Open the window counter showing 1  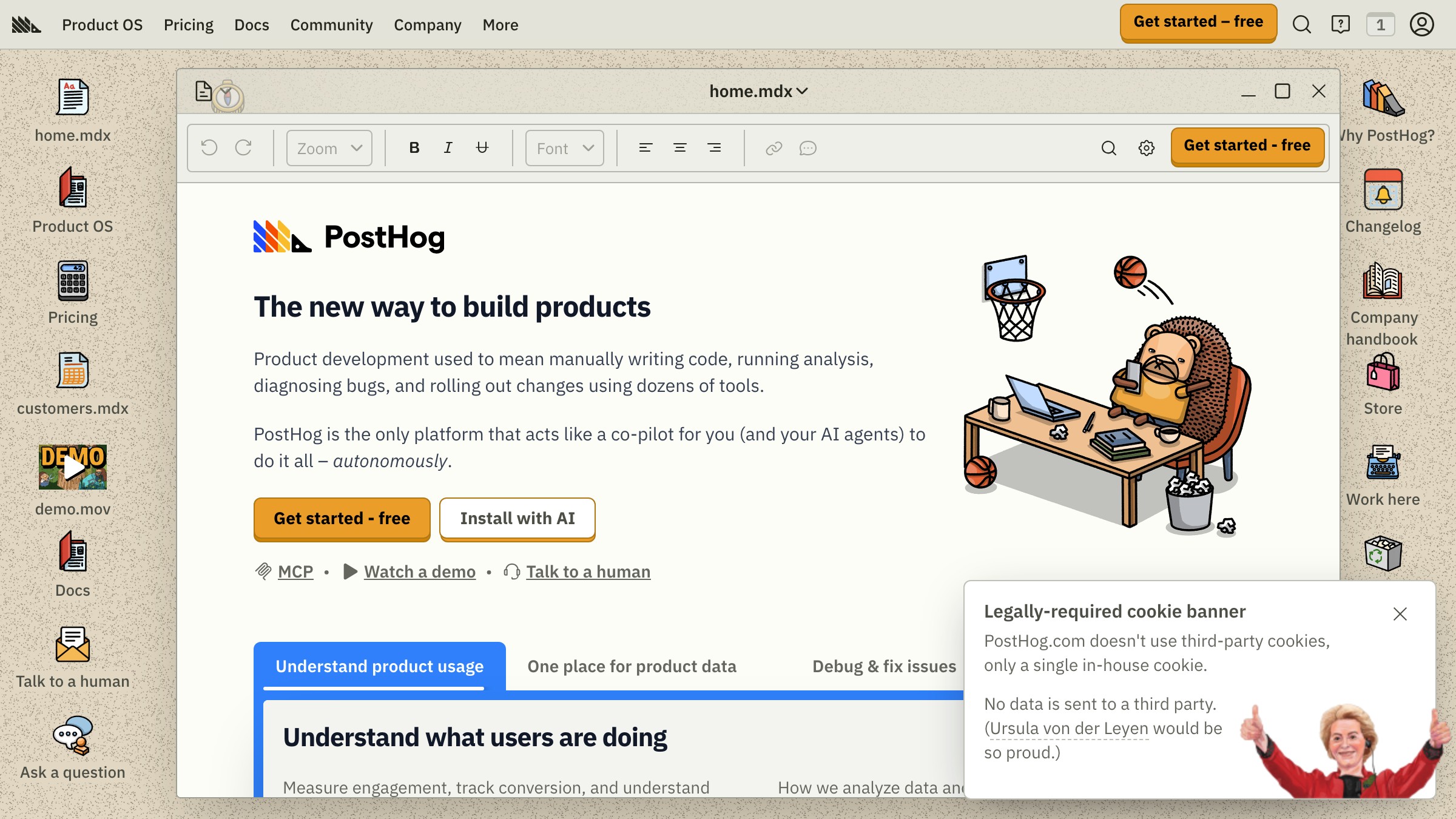click(1380, 25)
